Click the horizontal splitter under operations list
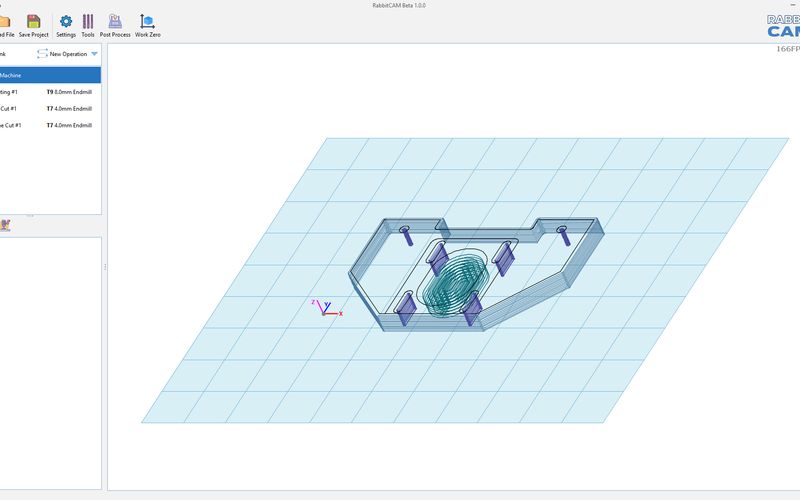Viewport: 800px width, 500px height. point(30,215)
